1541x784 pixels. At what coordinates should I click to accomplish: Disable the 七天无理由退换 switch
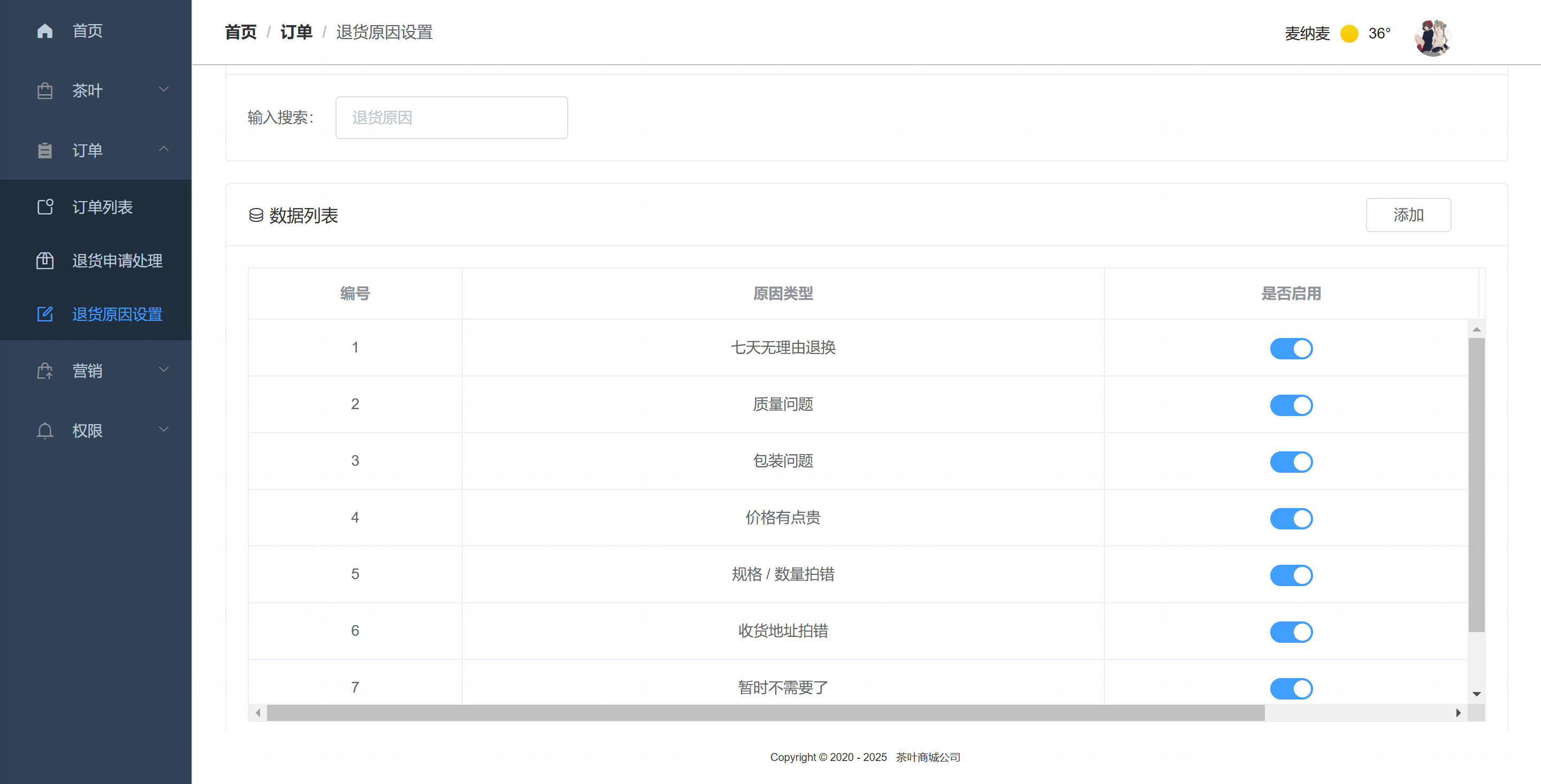click(1291, 348)
